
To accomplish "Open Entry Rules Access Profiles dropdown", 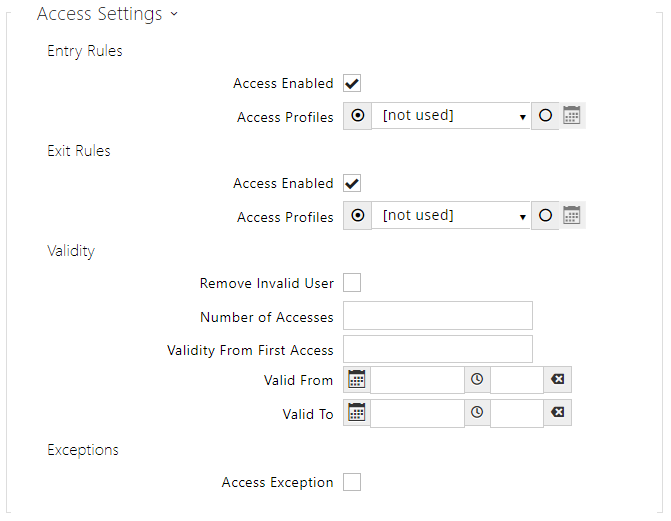I will [452, 116].
